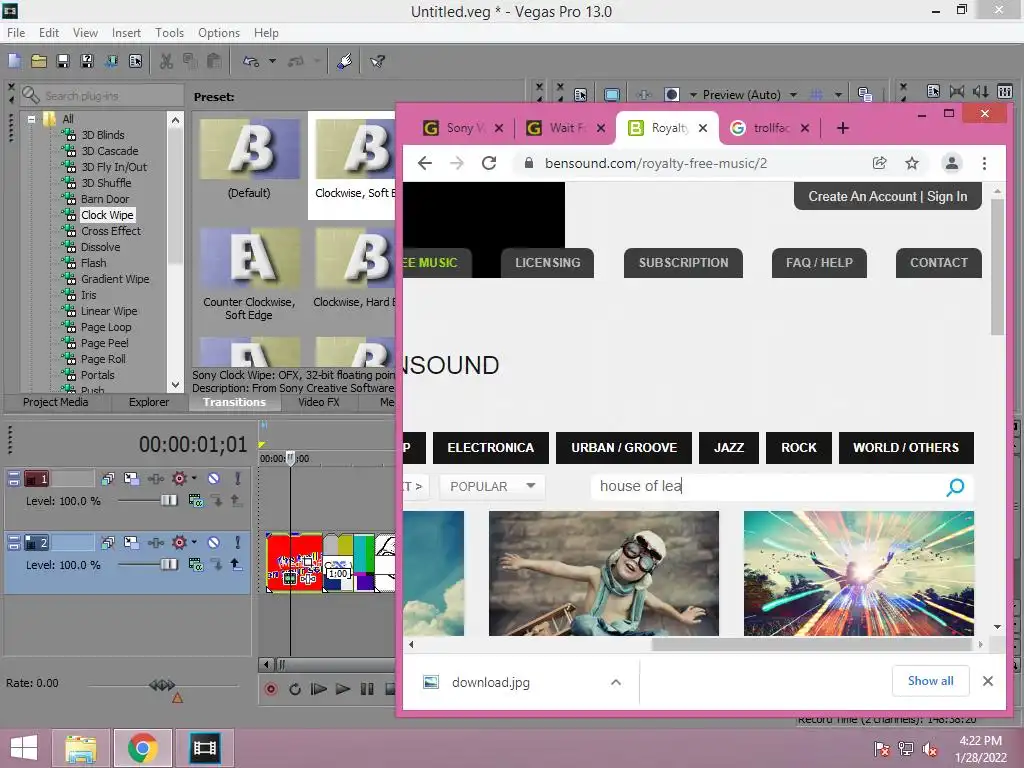The height and width of the screenshot is (768, 1024).
Task: Open automation settings dropdown on track 1
Action: 194,478
